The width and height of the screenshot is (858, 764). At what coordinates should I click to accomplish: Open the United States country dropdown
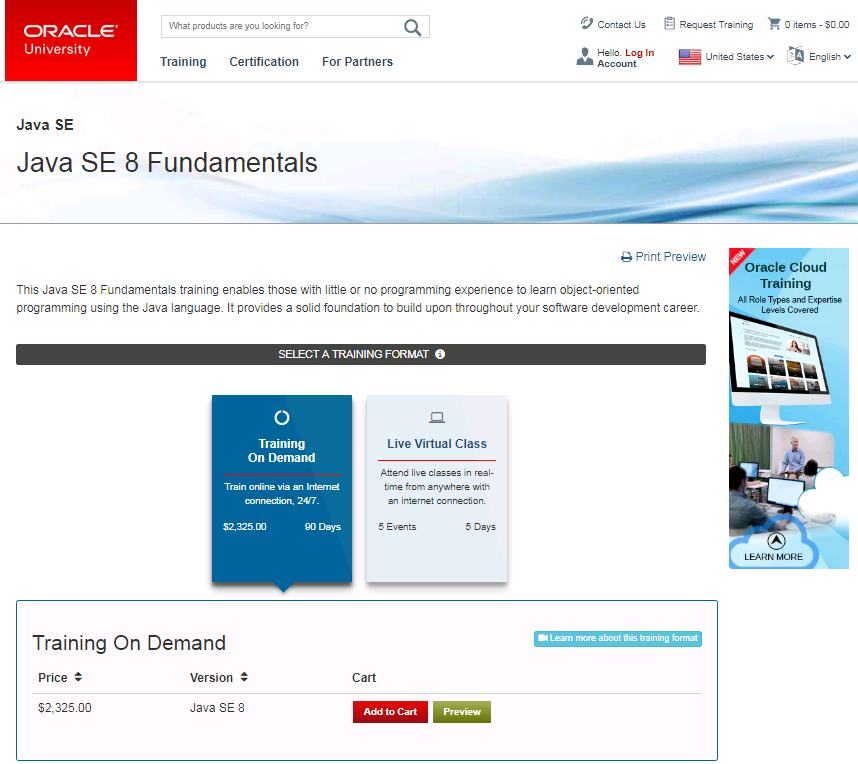739,56
